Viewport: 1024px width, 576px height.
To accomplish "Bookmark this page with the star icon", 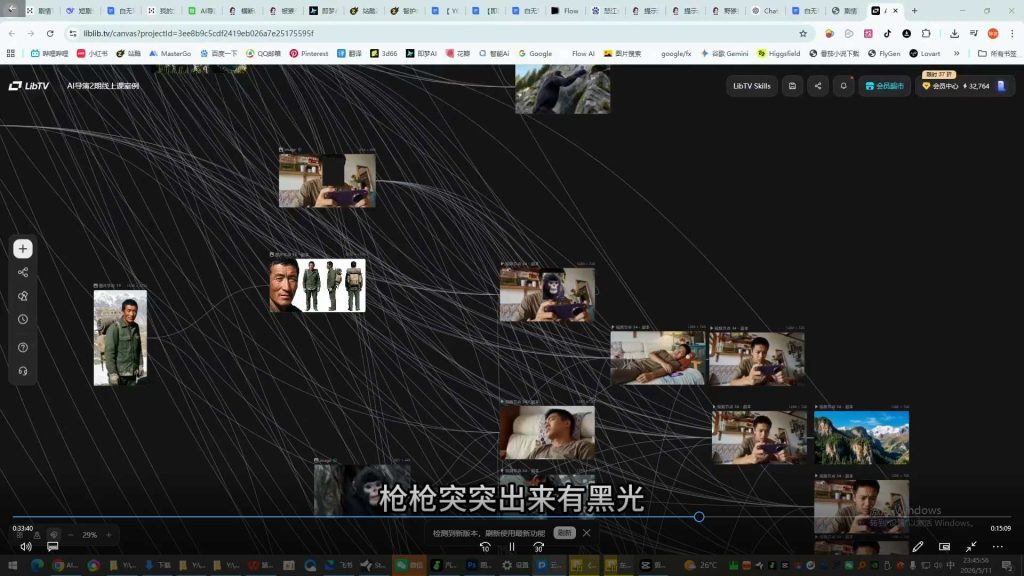I will (x=803, y=33).
